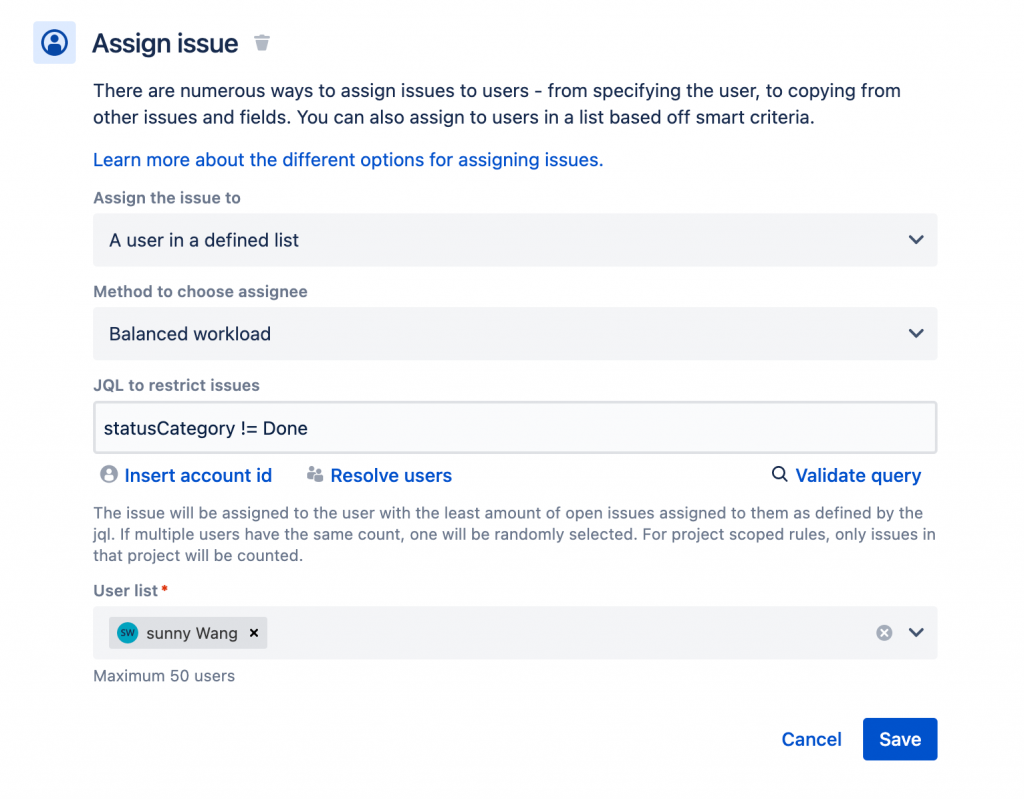Image resolution: width=1024 pixels, height=799 pixels.
Task: Click the Assign issue person icon
Action: 55,43
